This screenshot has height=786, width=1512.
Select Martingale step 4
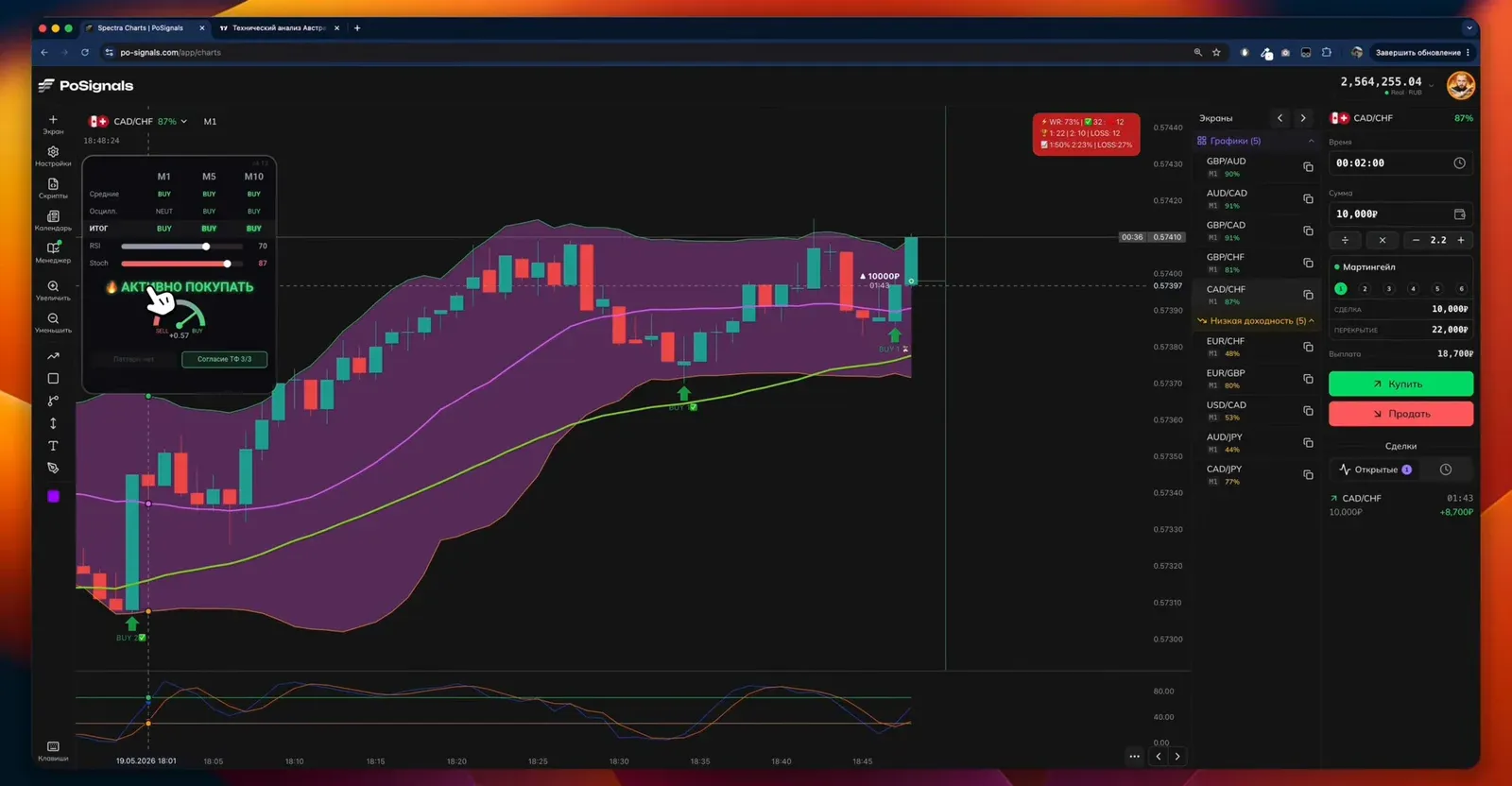pyautogui.click(x=1413, y=289)
